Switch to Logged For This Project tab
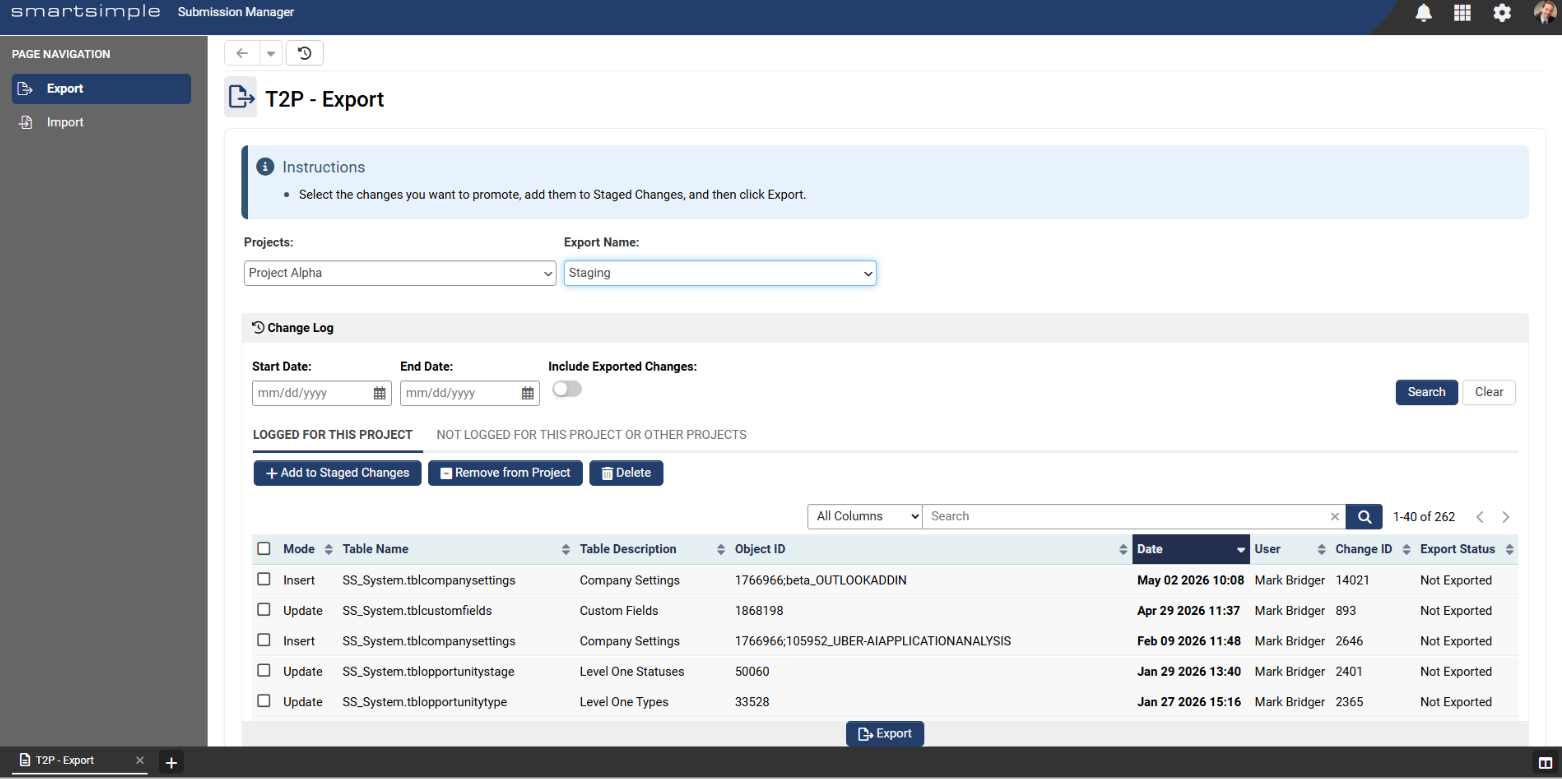The image size is (1562, 779). click(x=332, y=435)
